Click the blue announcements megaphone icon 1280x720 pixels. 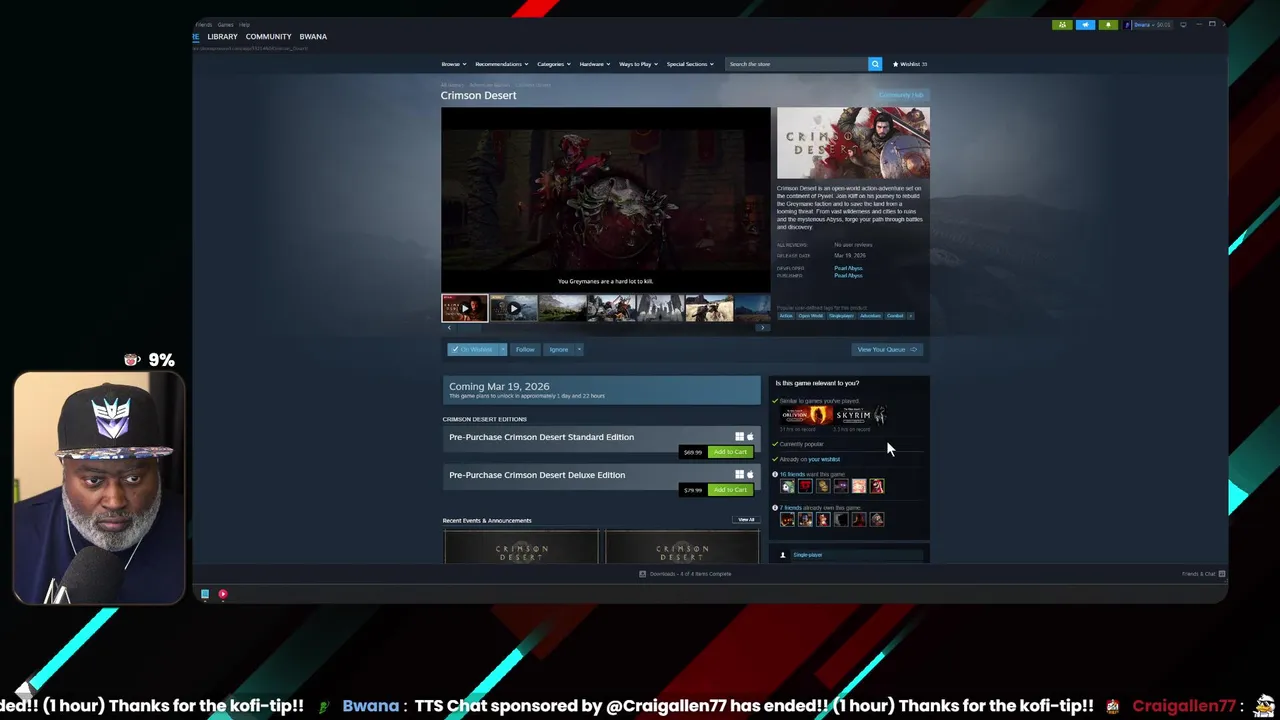click(1085, 24)
